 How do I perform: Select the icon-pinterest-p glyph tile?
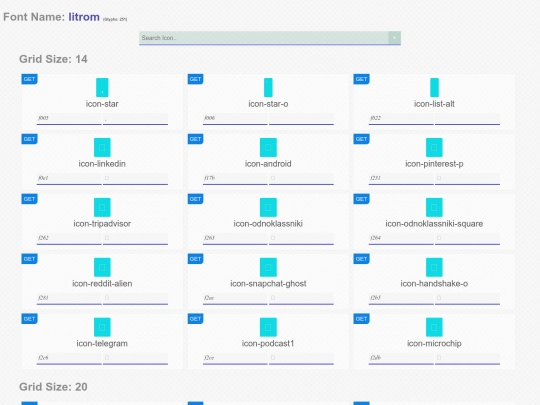(x=434, y=147)
